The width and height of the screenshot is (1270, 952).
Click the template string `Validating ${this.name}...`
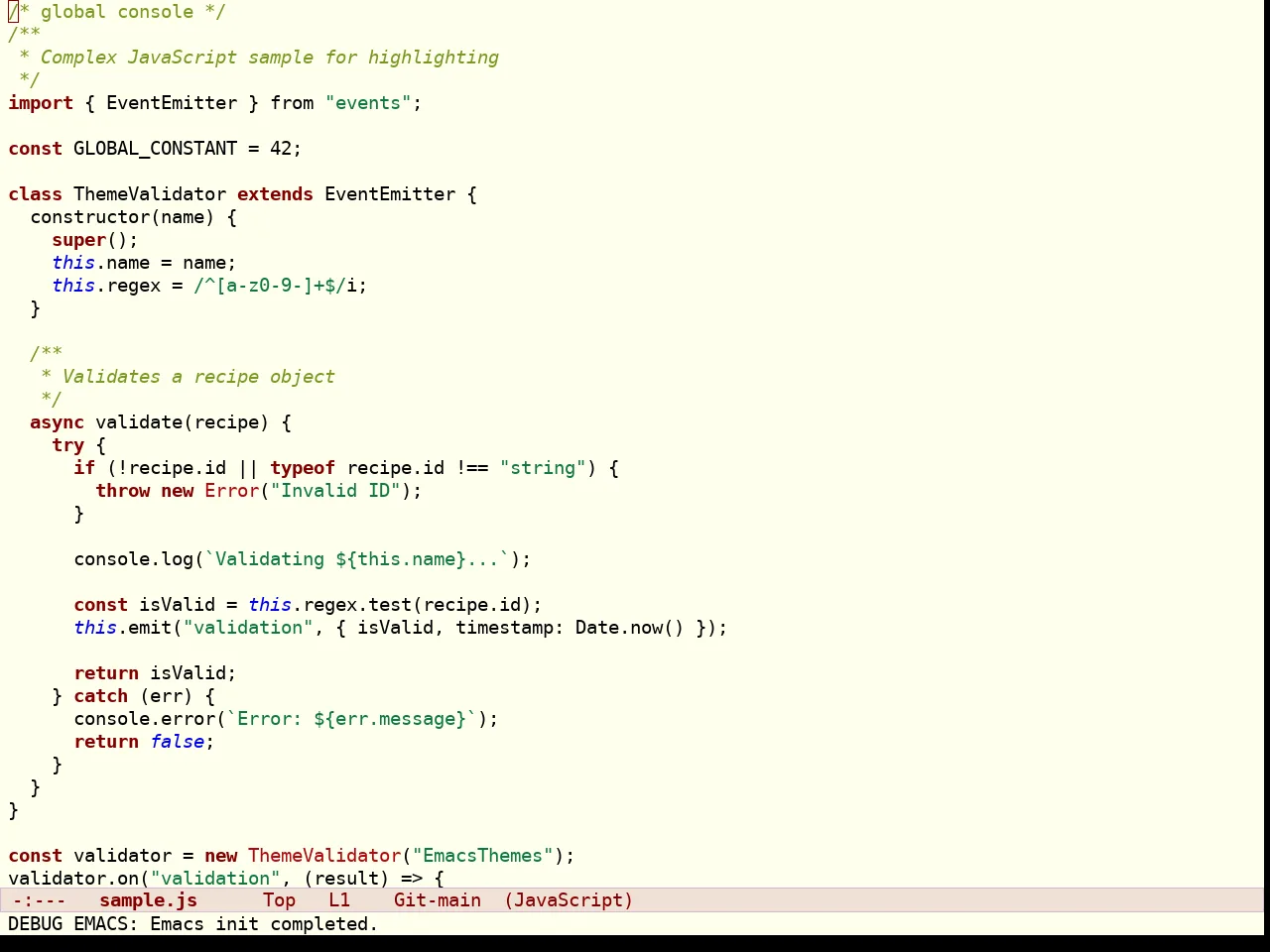(x=357, y=559)
